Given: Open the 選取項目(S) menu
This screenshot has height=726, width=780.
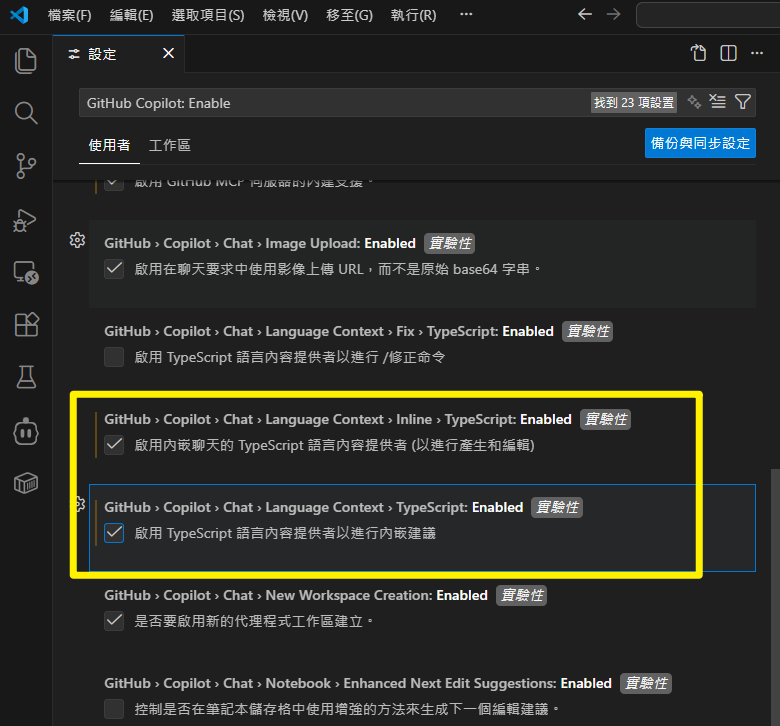Looking at the screenshot, I should [208, 15].
